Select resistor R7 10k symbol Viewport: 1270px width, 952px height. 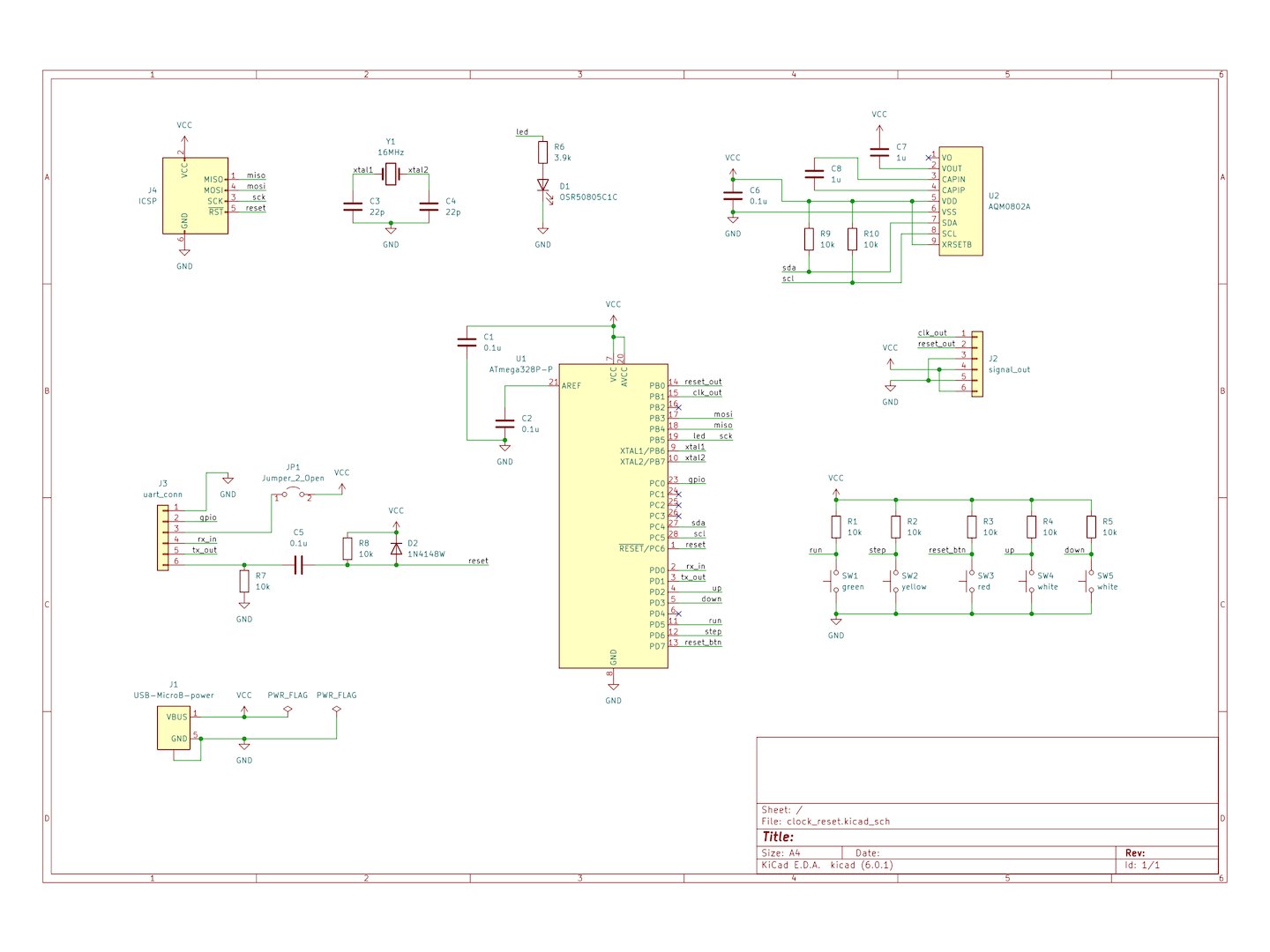[x=244, y=581]
